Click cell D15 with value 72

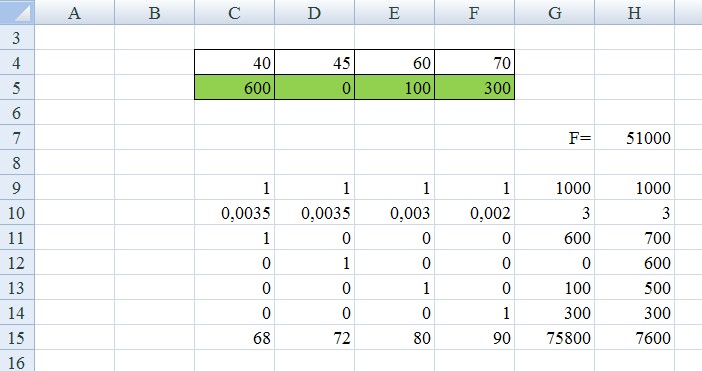pos(314,338)
